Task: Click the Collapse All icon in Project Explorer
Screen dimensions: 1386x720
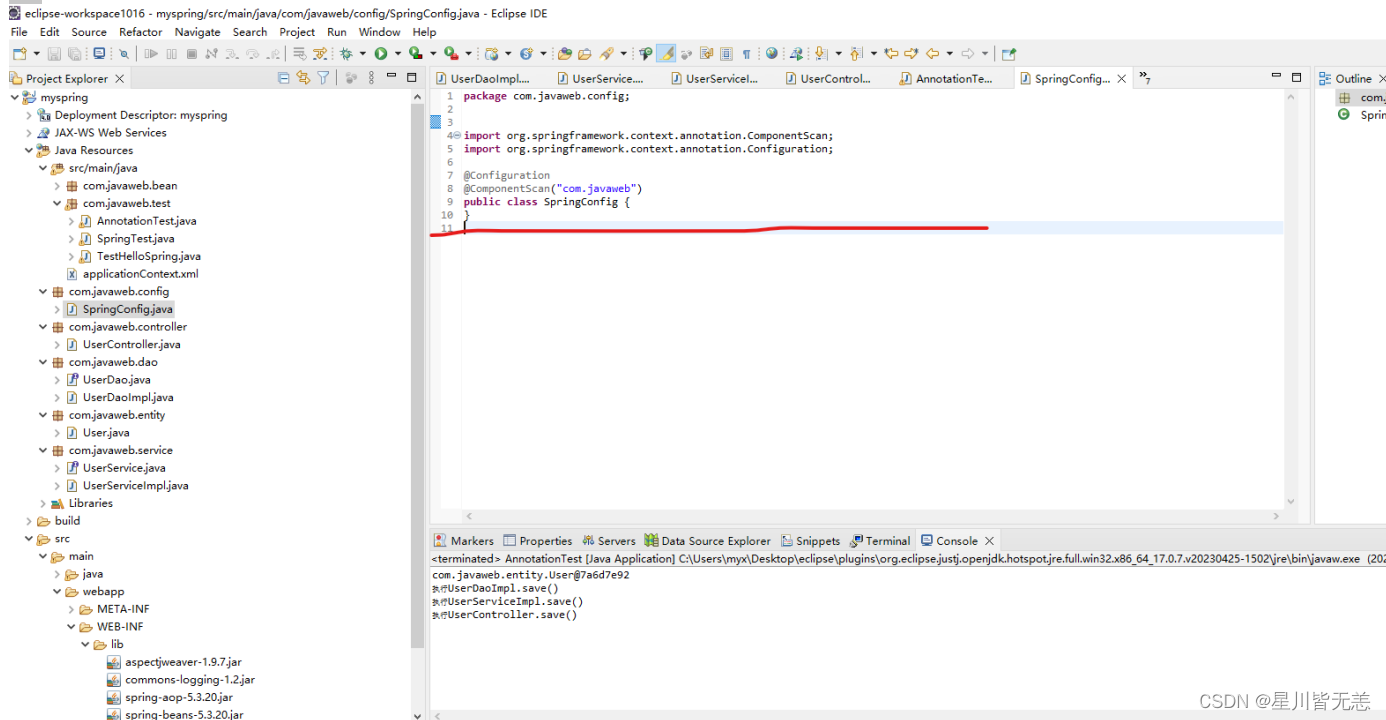Action: 284,78
